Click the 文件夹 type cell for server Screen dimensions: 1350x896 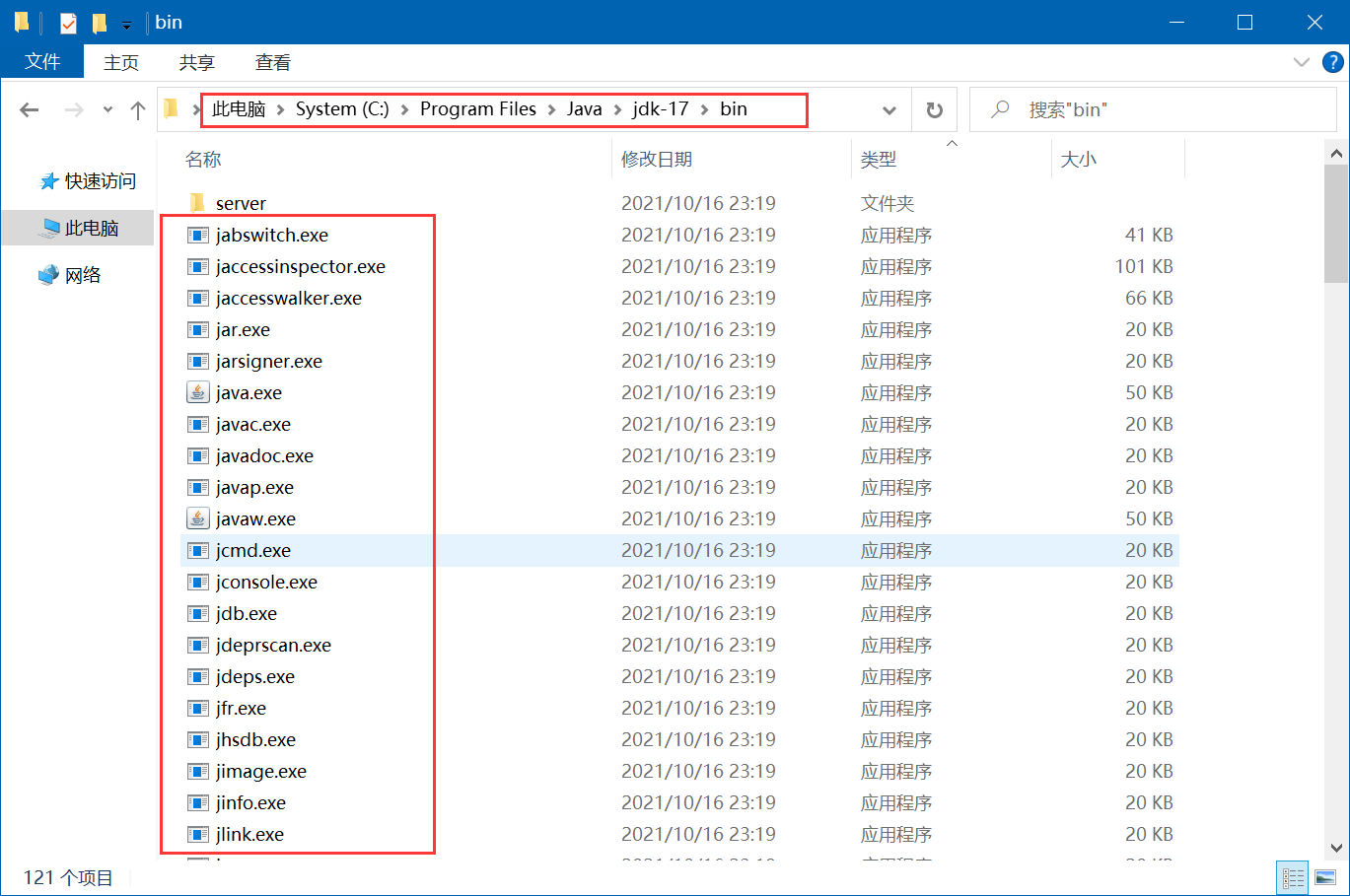(x=888, y=203)
